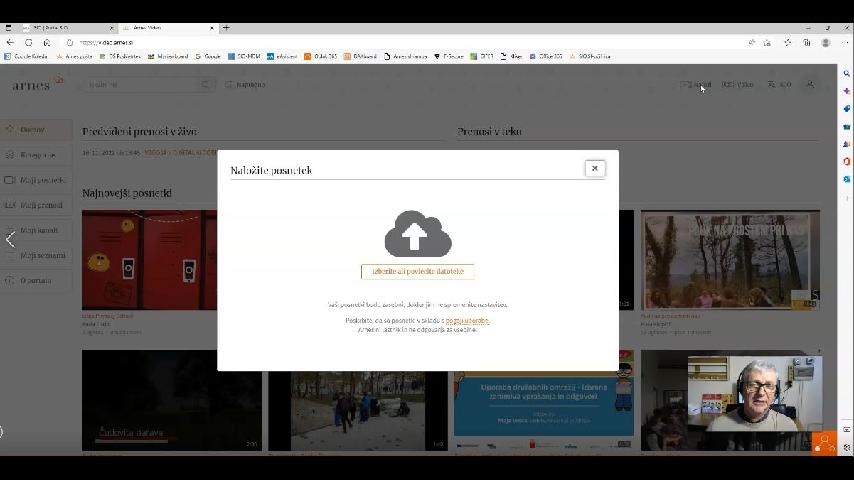The height and width of the screenshot is (480, 854).
Task: Click the cloud upload icon
Action: (x=417, y=233)
